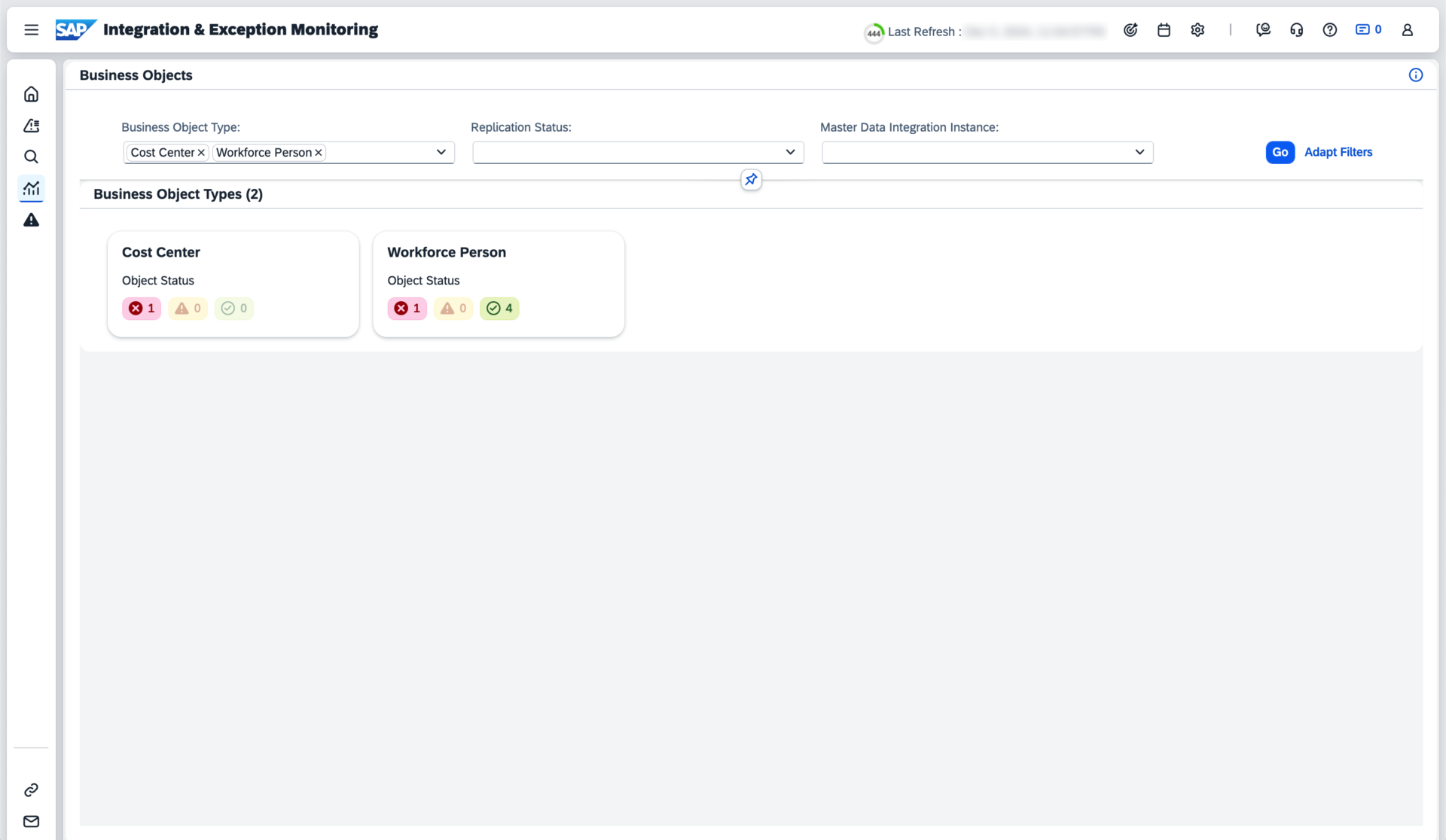Image resolution: width=1446 pixels, height=840 pixels.
Task: Open the calendar time range icon
Action: pos(1164,30)
